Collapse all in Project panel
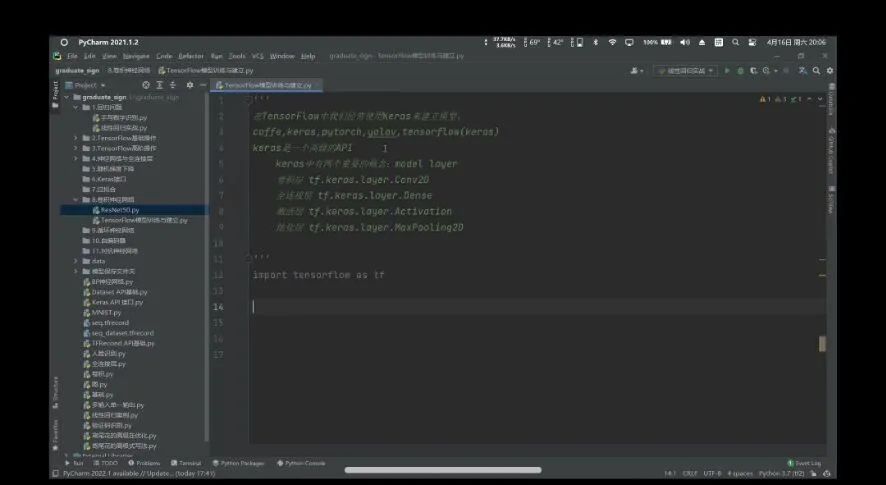 pyautogui.click(x=172, y=85)
